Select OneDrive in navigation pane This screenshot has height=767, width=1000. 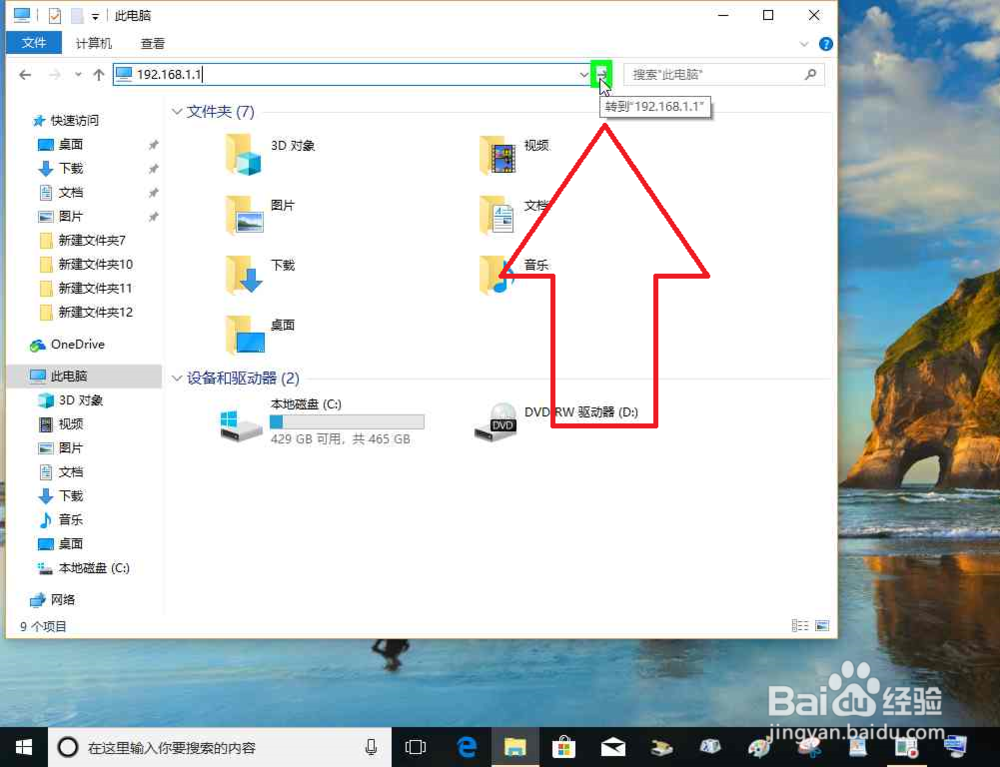coord(77,344)
